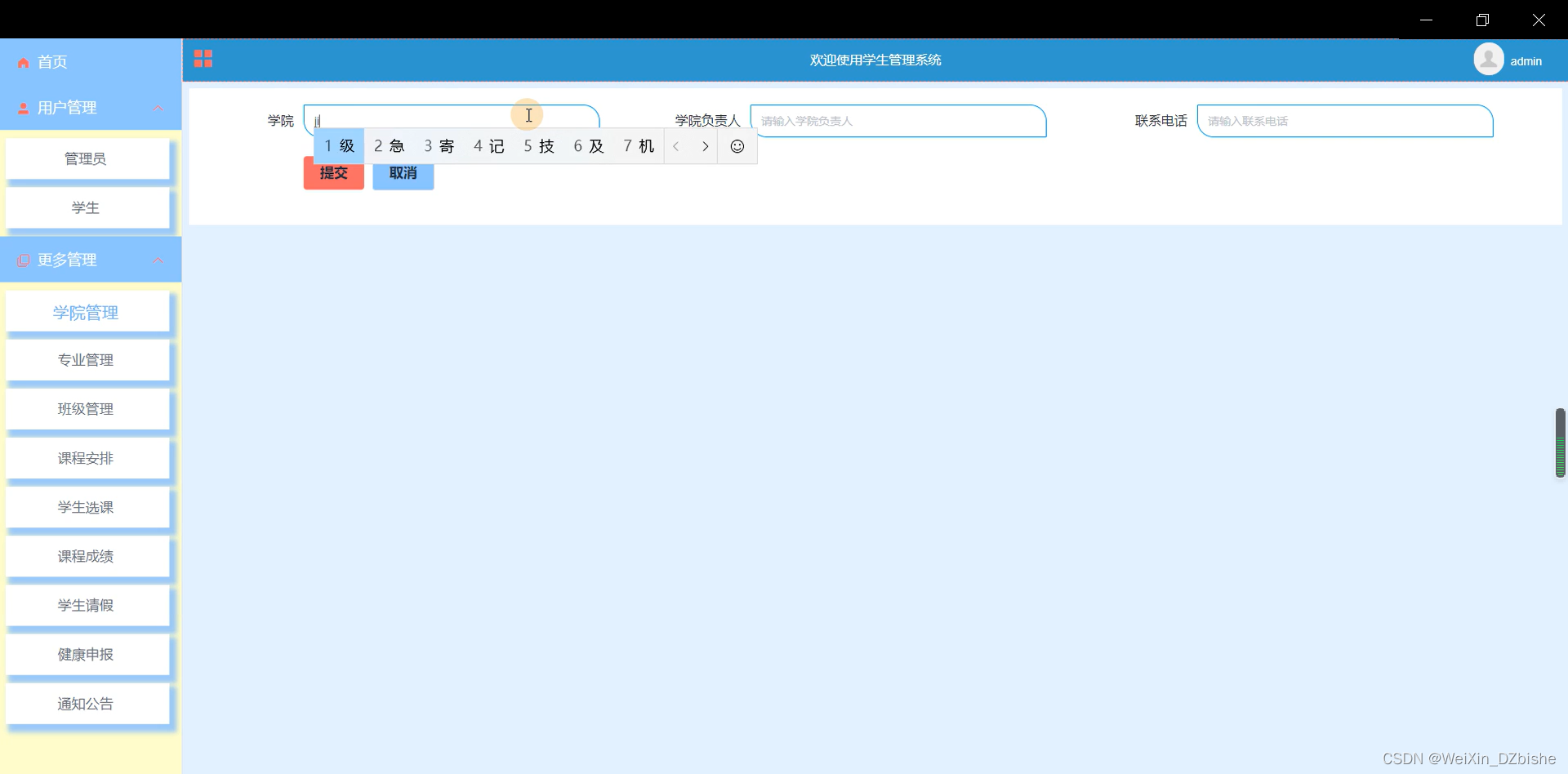
Task: Collapse the 更多管理 section chevron
Action: coord(158,260)
